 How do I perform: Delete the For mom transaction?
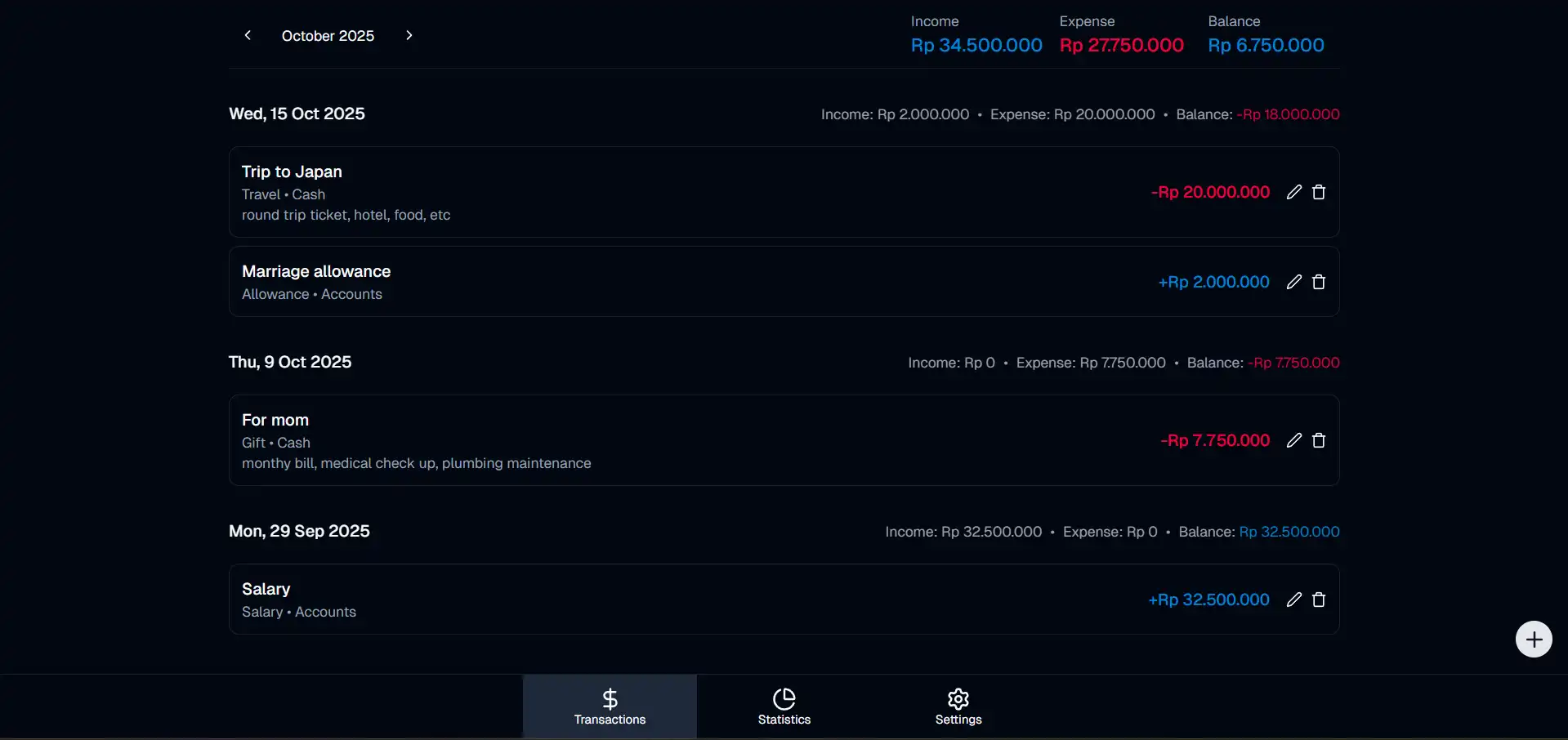(1318, 440)
